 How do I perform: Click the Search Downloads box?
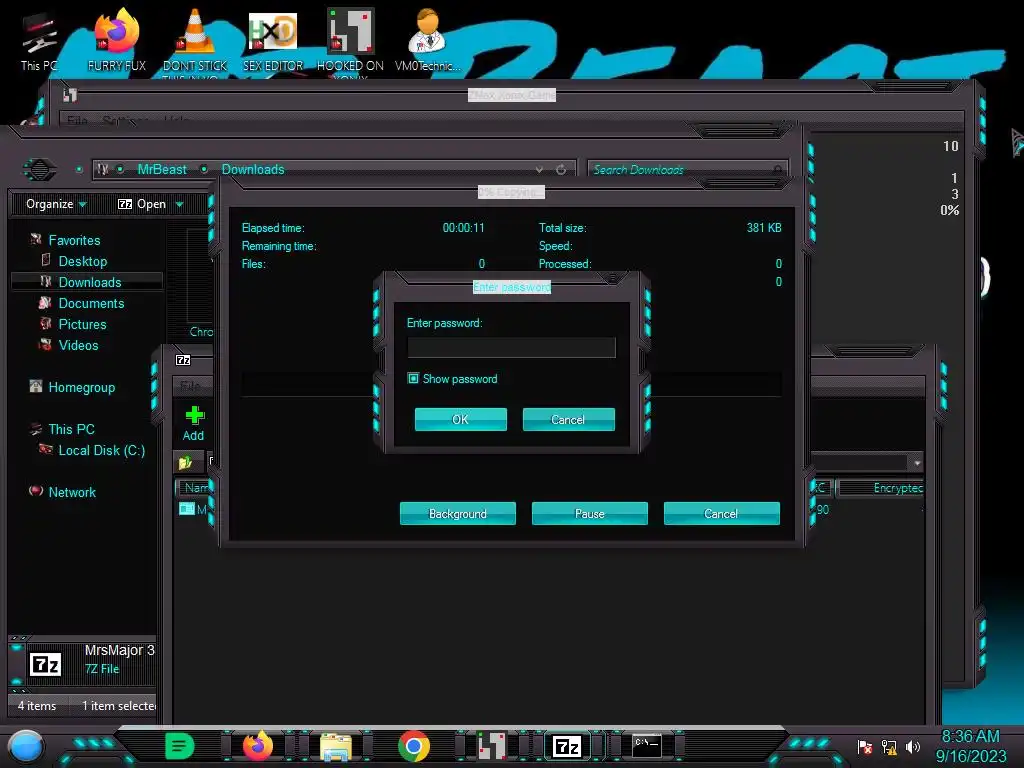687,170
